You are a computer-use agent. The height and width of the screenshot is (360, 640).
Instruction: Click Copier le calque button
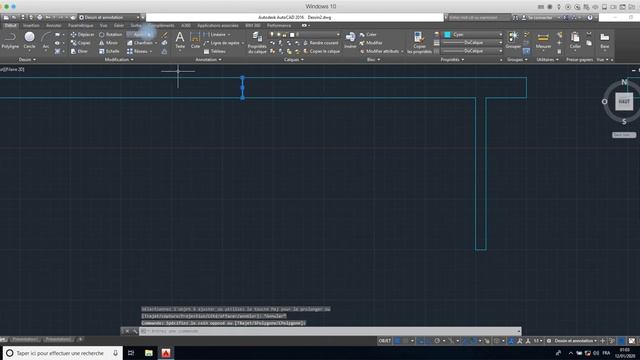click(x=322, y=51)
